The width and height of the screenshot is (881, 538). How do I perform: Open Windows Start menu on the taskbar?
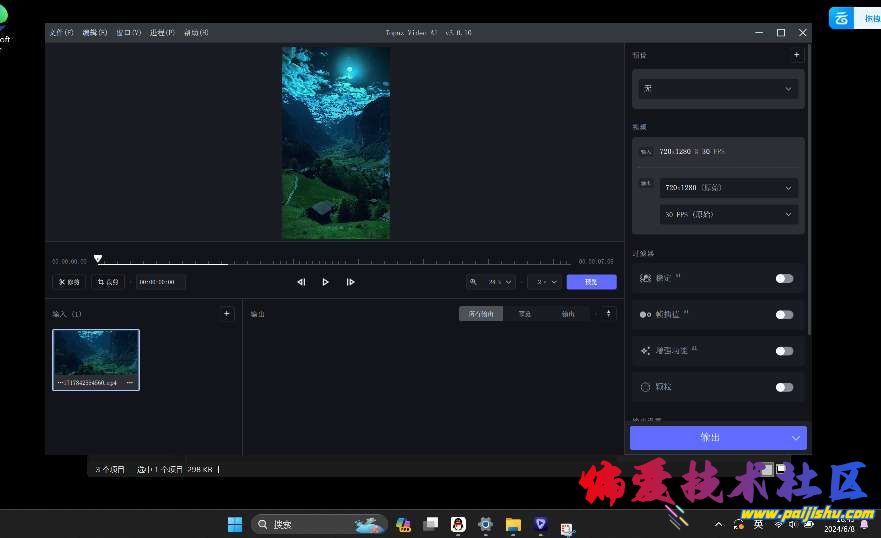pos(235,524)
